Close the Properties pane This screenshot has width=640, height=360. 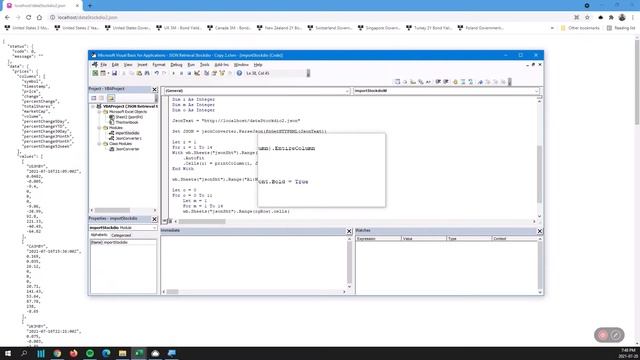coord(155,219)
